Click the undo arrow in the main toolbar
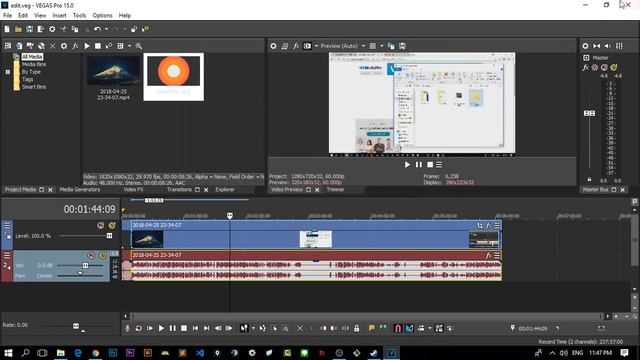The width and height of the screenshot is (640, 360). 97,29
